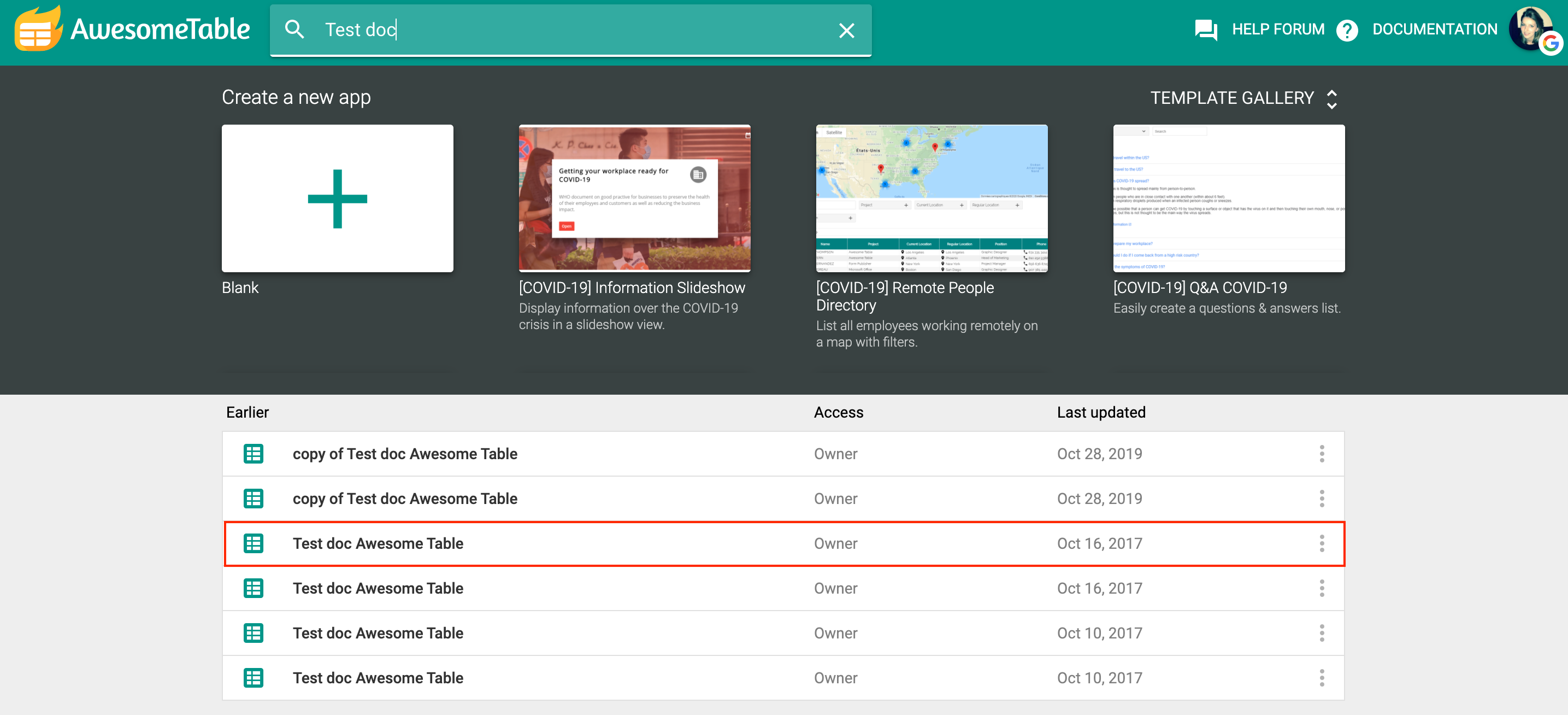The width and height of the screenshot is (1568, 715).
Task: Open the DOCUMENTATION link
Action: [x=1435, y=29]
